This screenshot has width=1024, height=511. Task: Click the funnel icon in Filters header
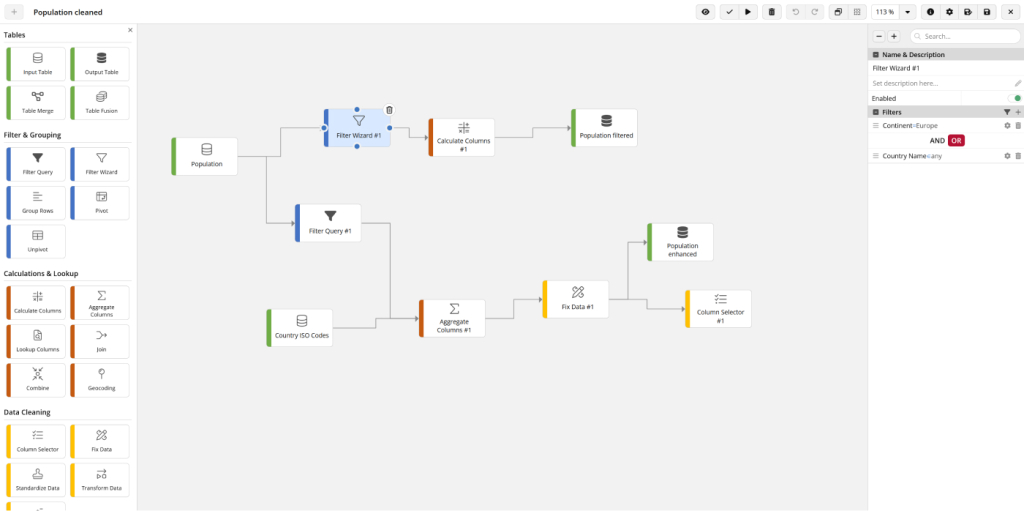point(1007,112)
